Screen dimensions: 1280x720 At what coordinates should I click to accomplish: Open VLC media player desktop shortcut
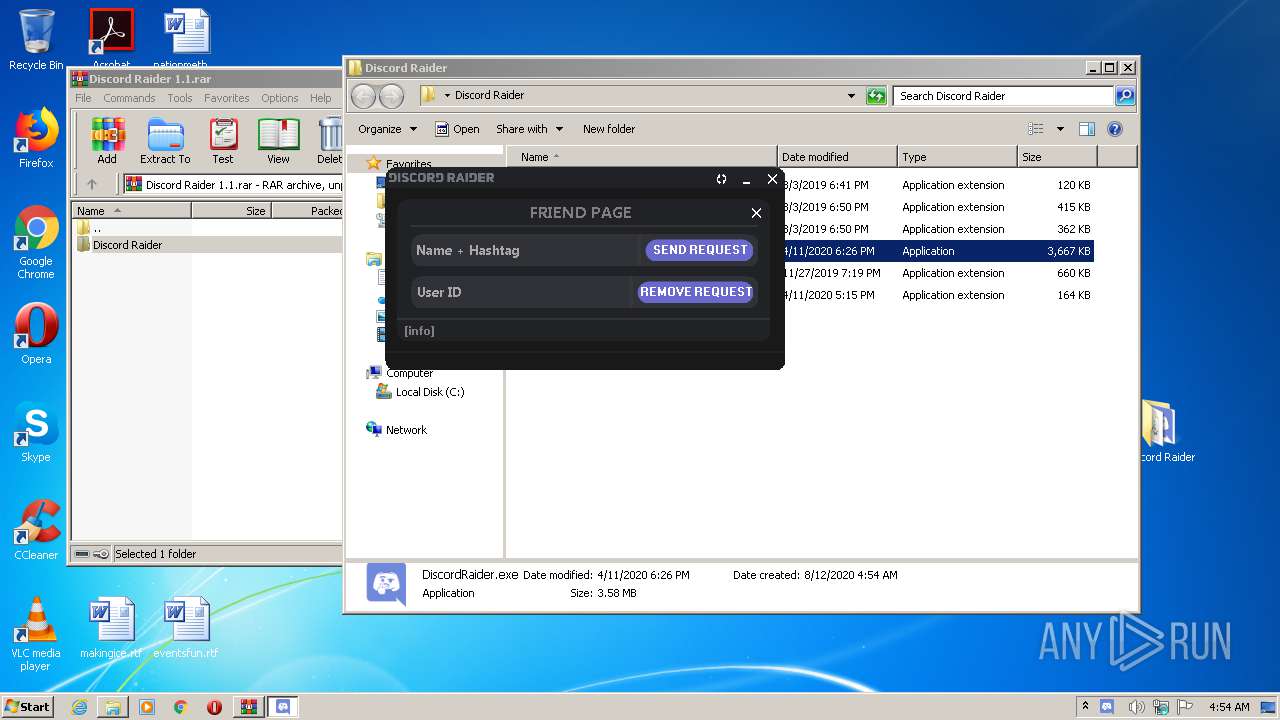(36, 634)
